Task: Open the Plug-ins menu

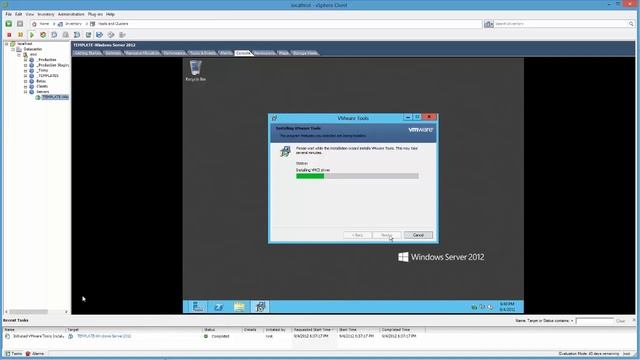Action: pyautogui.click(x=95, y=14)
